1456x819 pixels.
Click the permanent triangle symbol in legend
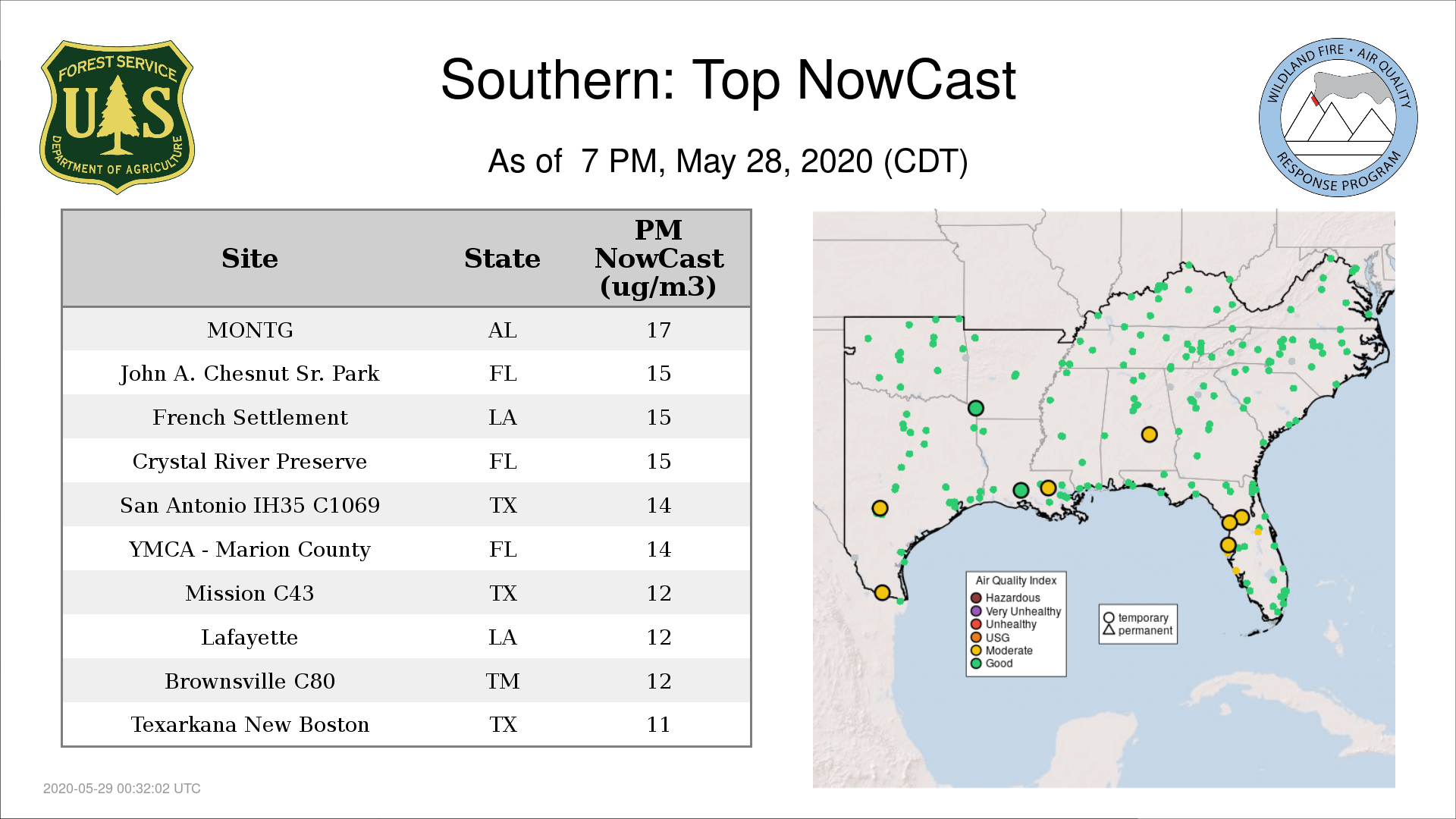(x=1109, y=629)
